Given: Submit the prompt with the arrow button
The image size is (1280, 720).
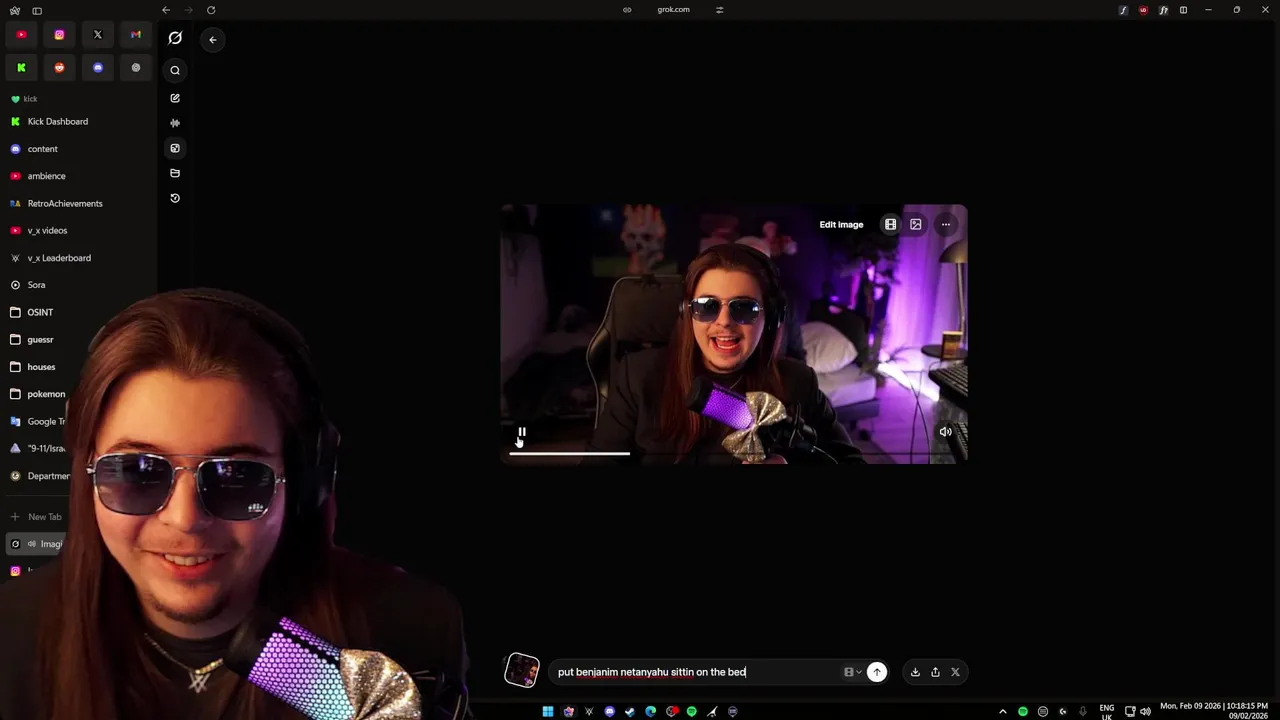Looking at the screenshot, I should (x=877, y=672).
